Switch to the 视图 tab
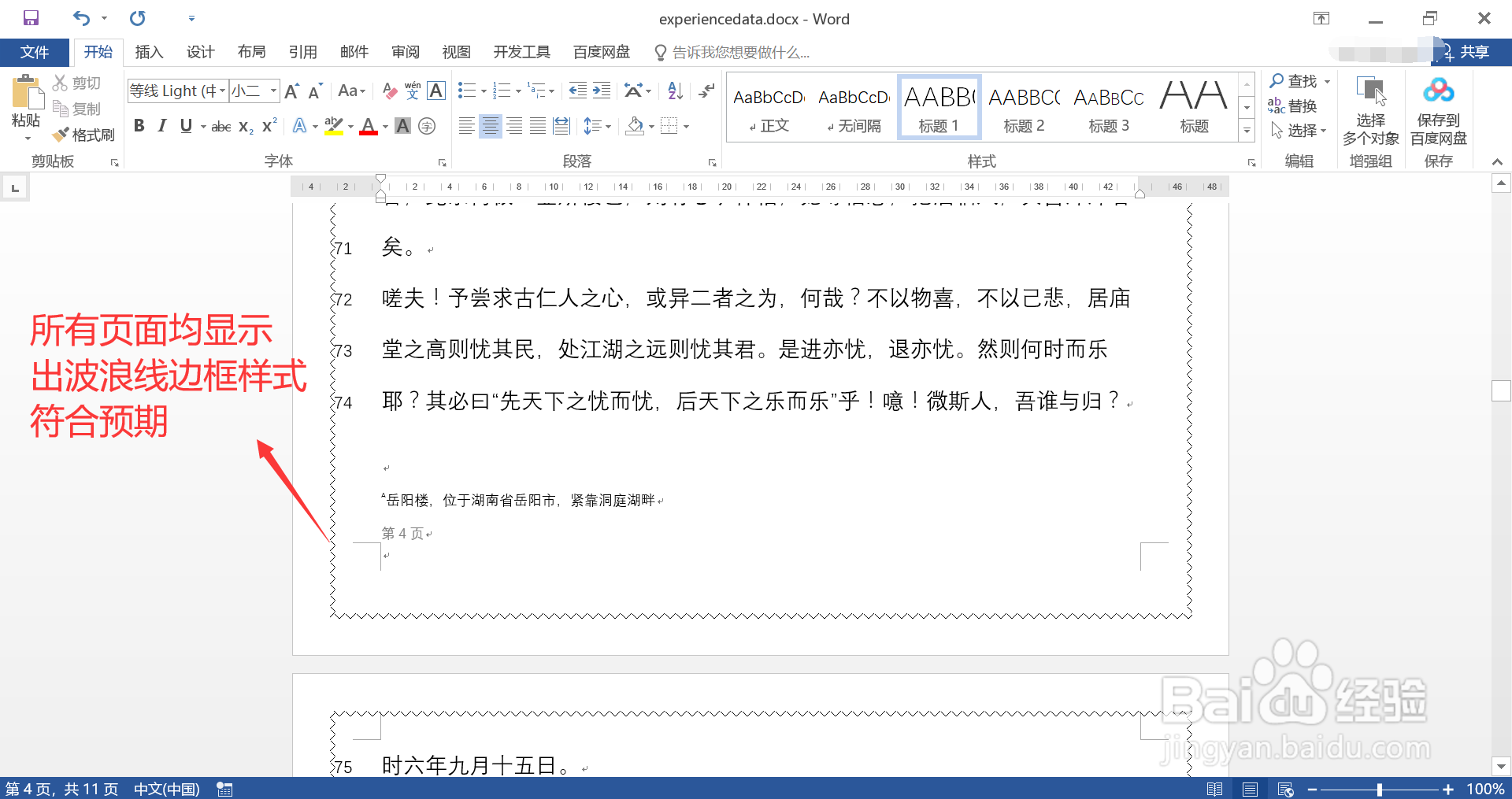The width and height of the screenshot is (1512, 799). 456,52
